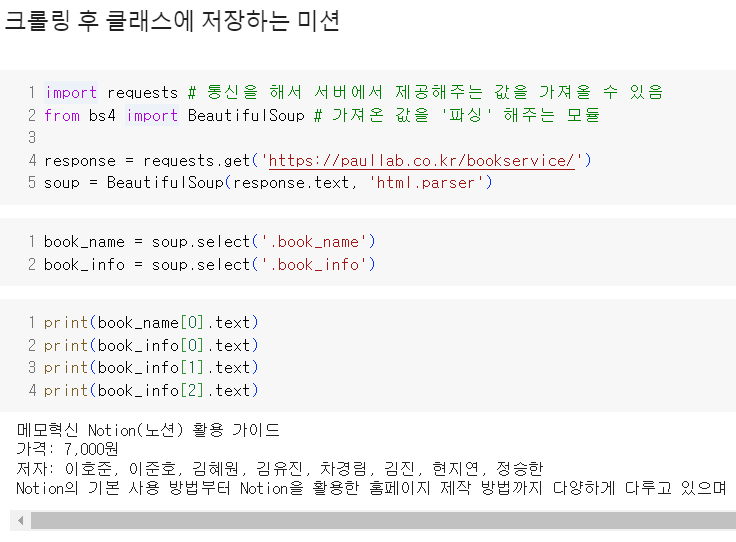Screen dimensions: 736x542
Task: Click the 'print(book_info[0].text)' line
Action: pyautogui.click(x=151, y=346)
